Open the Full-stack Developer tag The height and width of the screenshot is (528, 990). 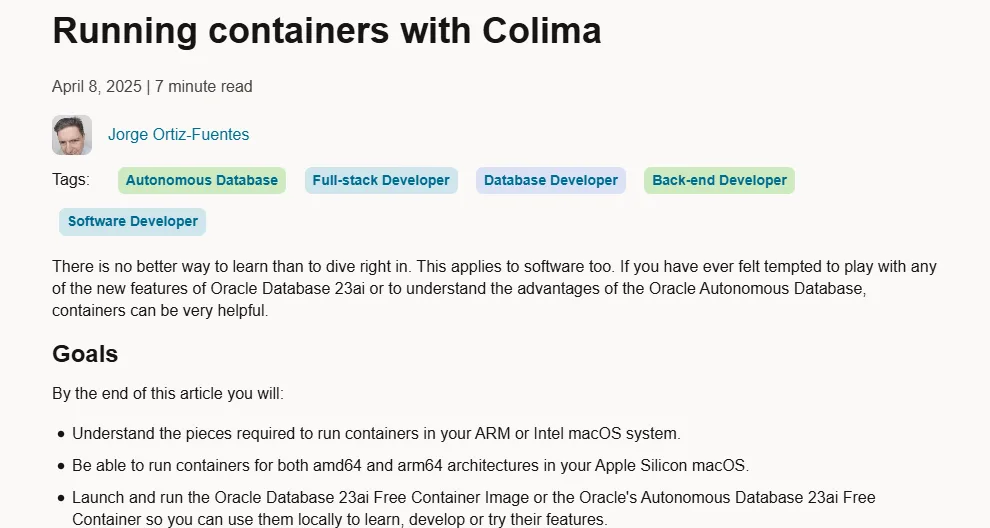[x=381, y=180]
